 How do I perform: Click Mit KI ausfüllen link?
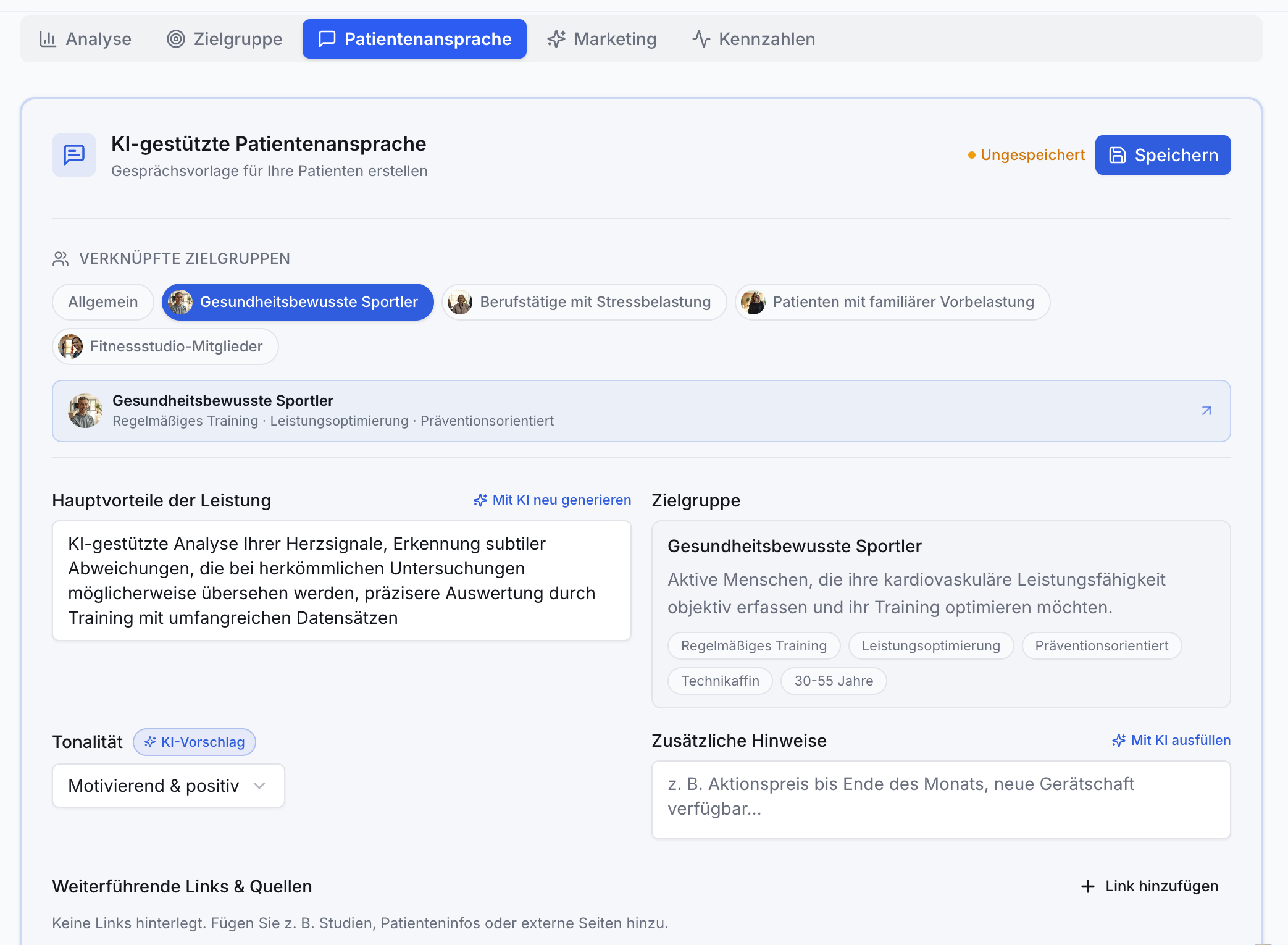tap(1171, 740)
